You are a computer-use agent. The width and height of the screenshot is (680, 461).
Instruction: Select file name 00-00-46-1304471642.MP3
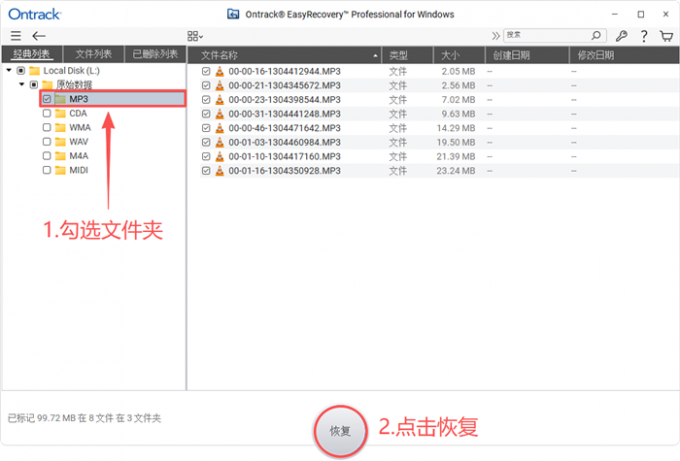tap(284, 128)
